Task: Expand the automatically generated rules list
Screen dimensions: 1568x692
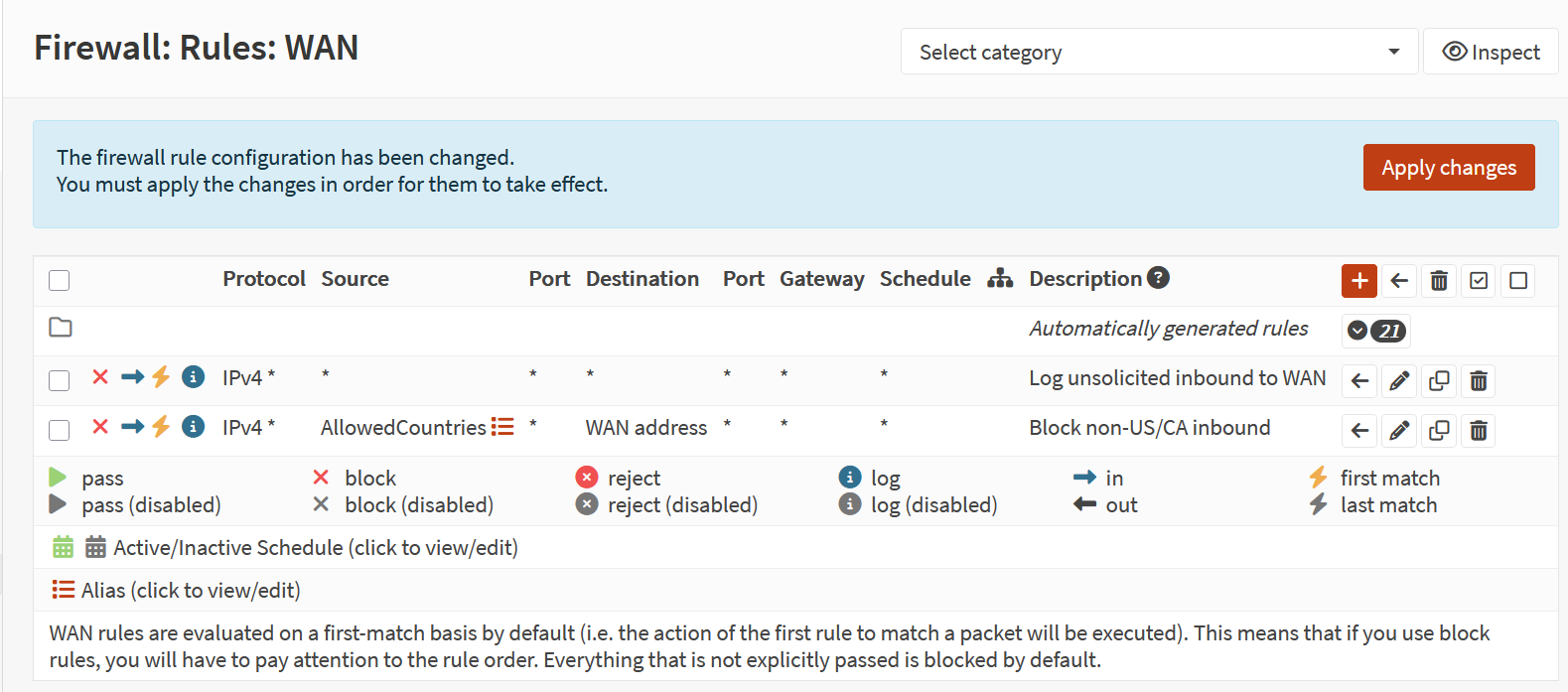Action: pos(1375,331)
